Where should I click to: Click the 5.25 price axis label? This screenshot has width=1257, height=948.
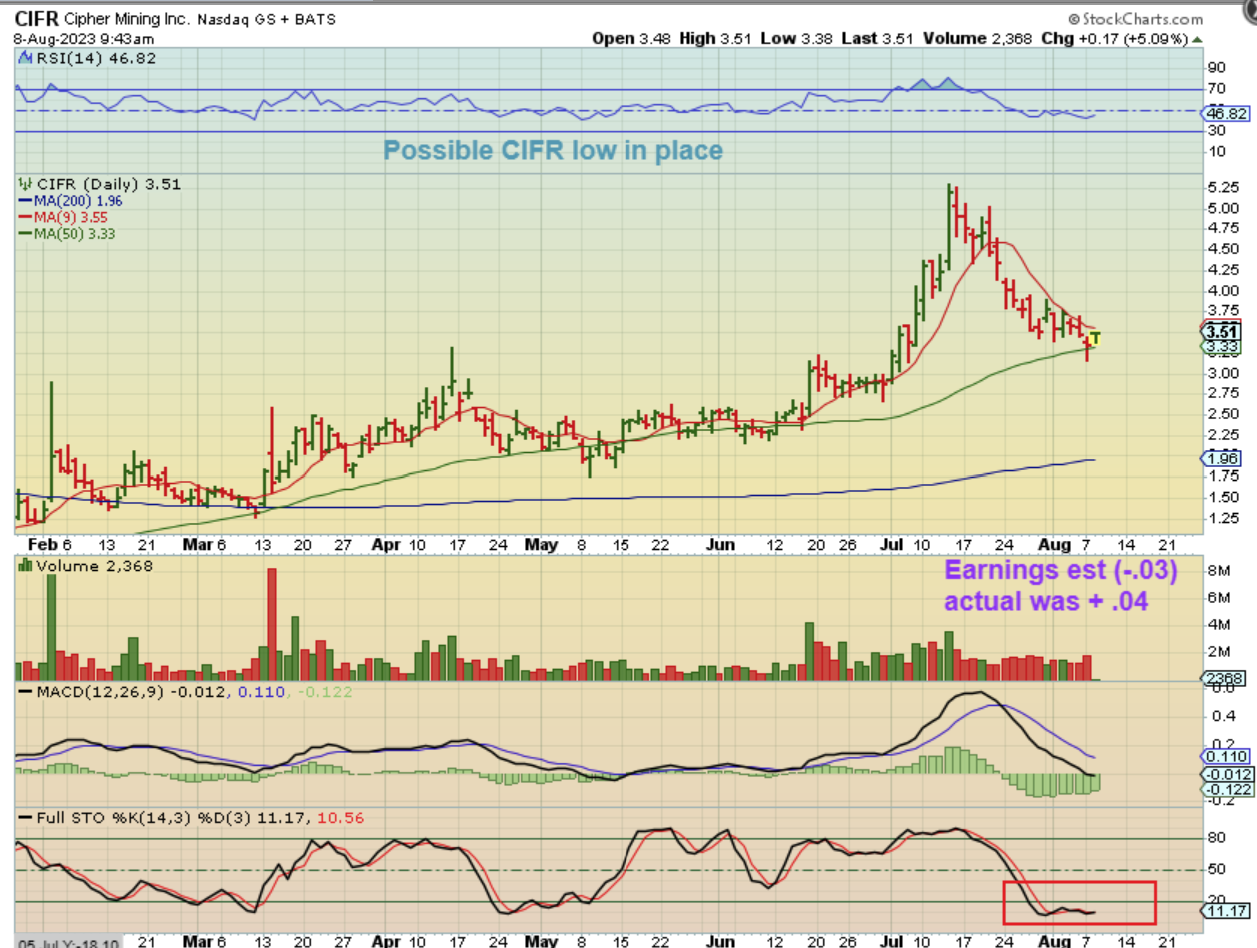1225,187
